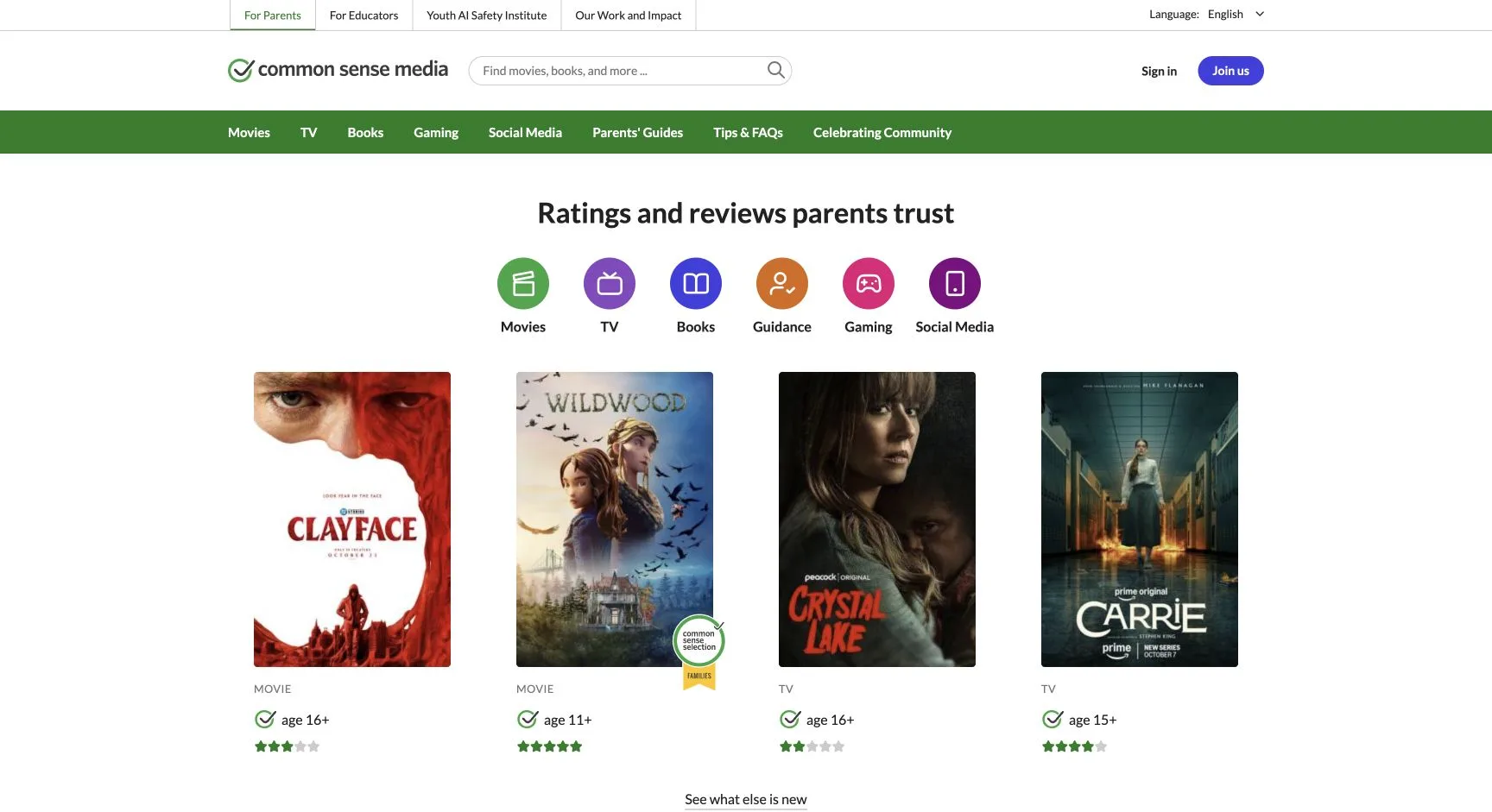Click the age checkmark icon under Carrie
Image resolution: width=1492 pixels, height=812 pixels.
click(1053, 719)
